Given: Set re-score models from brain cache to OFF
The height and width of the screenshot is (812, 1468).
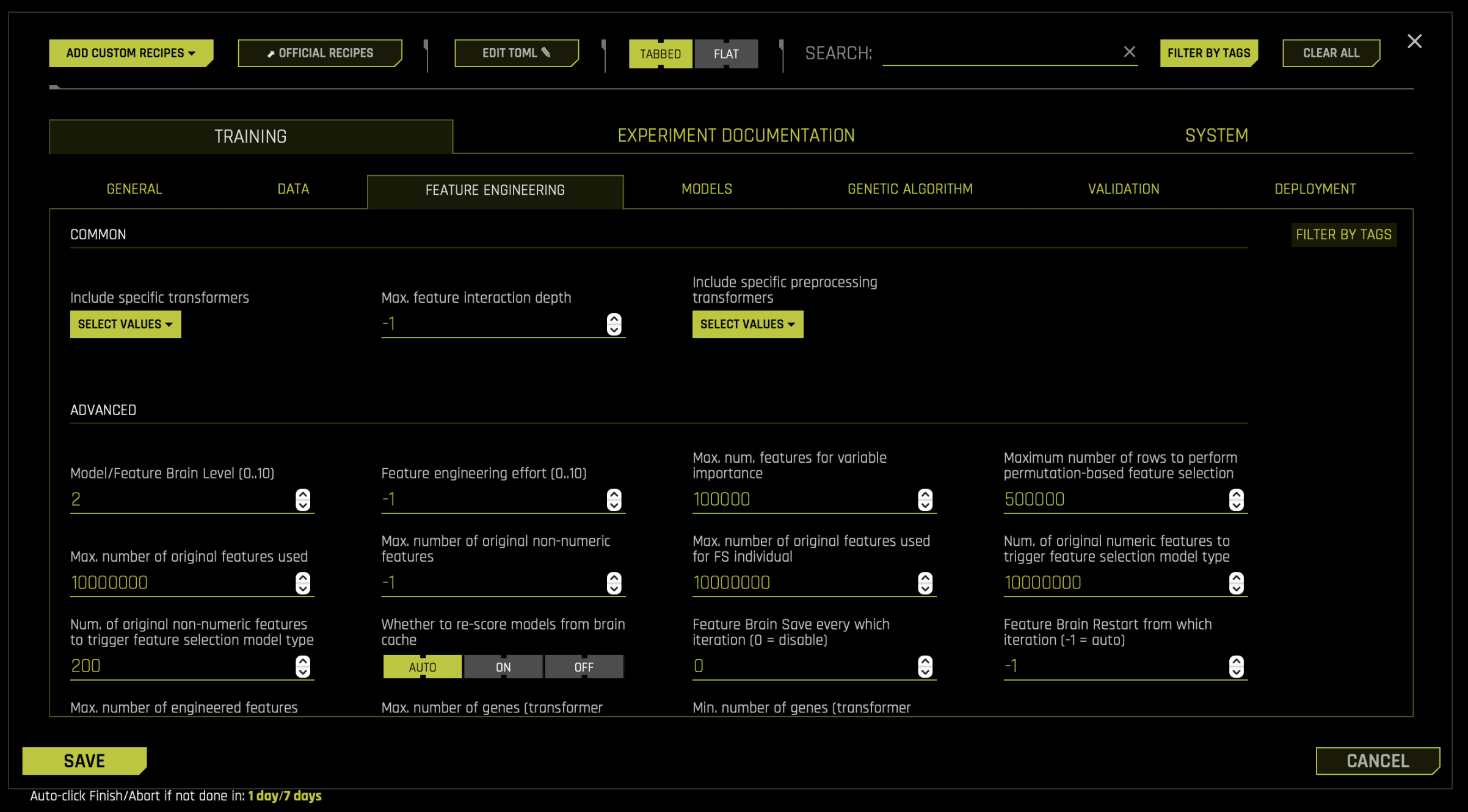Looking at the screenshot, I should [584, 667].
